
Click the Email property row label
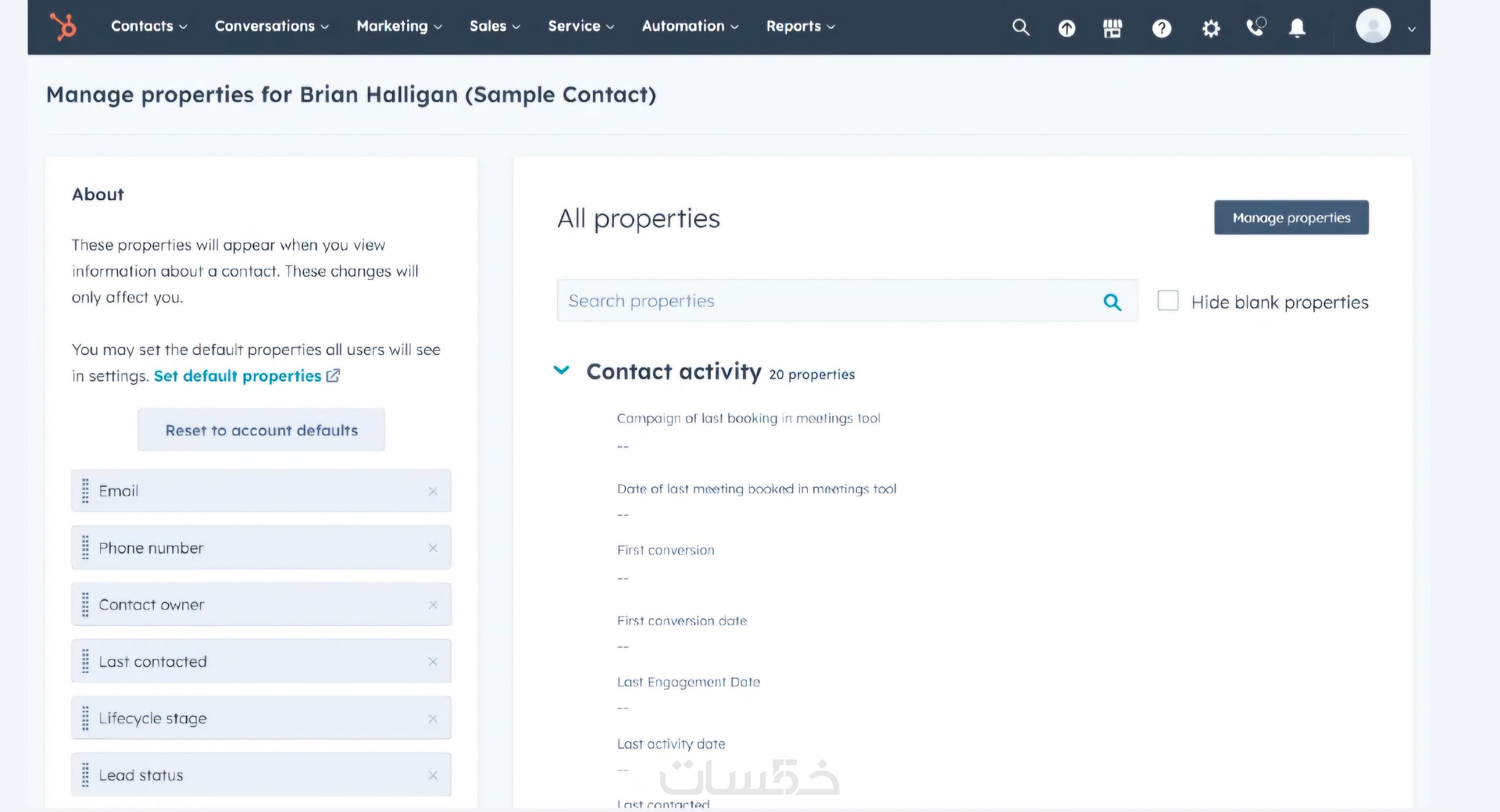click(119, 491)
